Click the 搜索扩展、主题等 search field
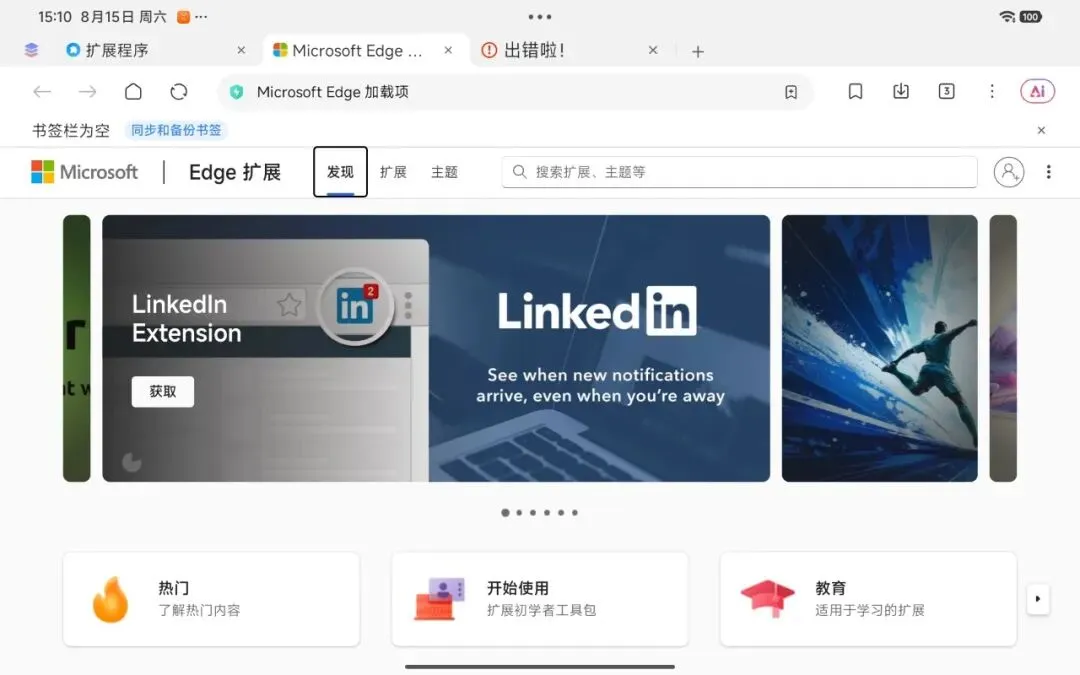This screenshot has height=675, width=1080. 740,172
